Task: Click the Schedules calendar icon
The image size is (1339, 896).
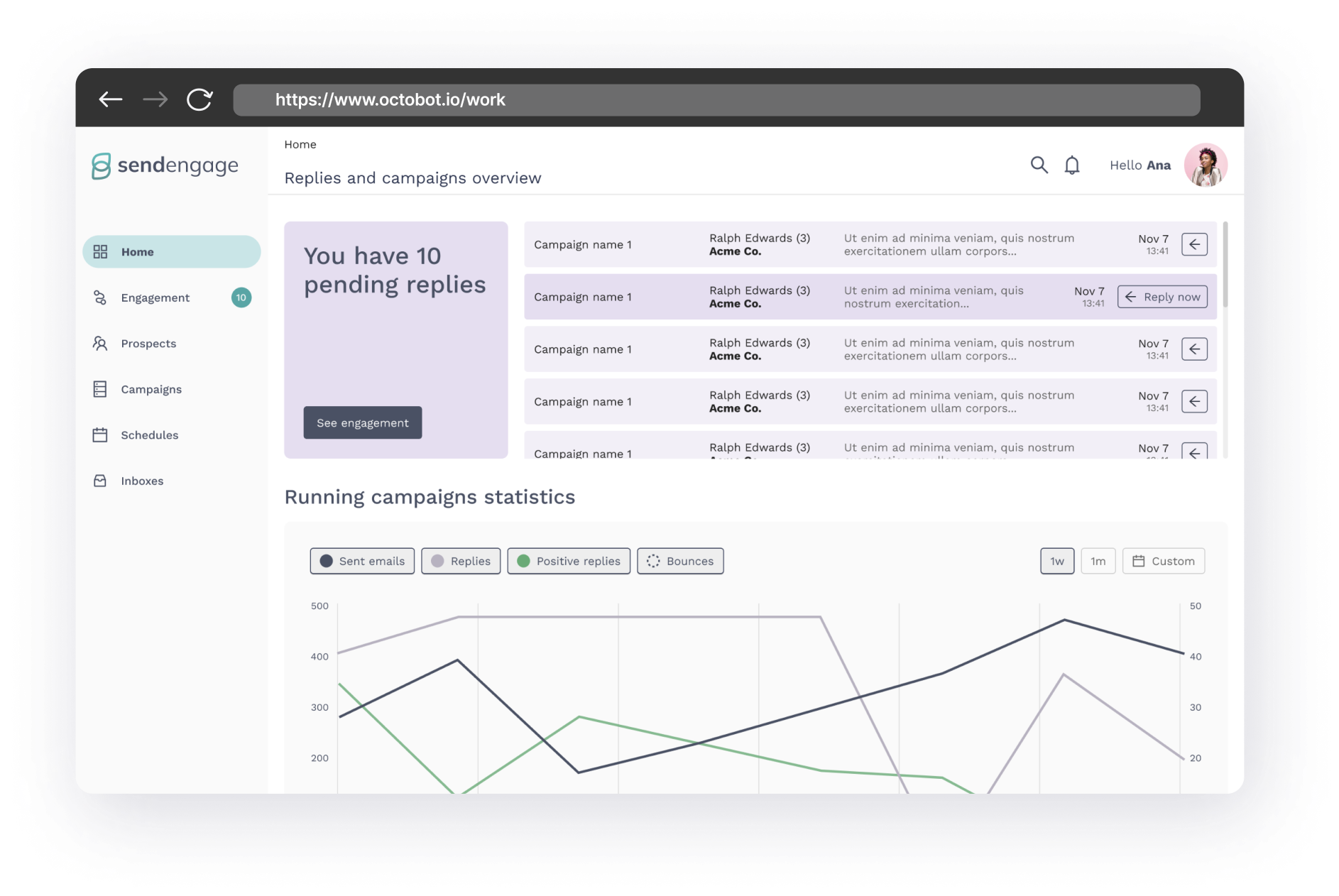Action: (x=100, y=435)
